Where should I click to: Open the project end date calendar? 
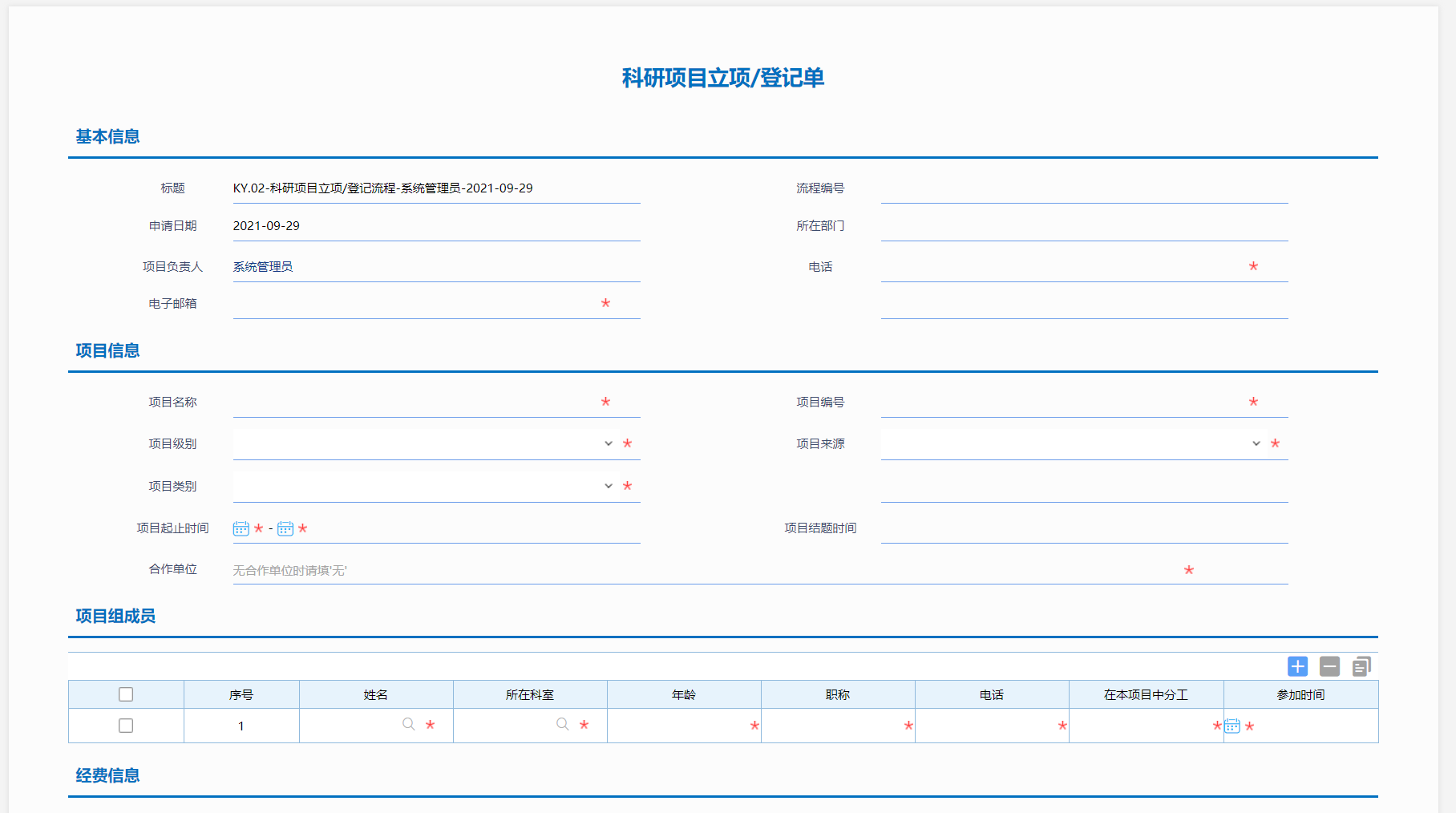pyautogui.click(x=285, y=528)
